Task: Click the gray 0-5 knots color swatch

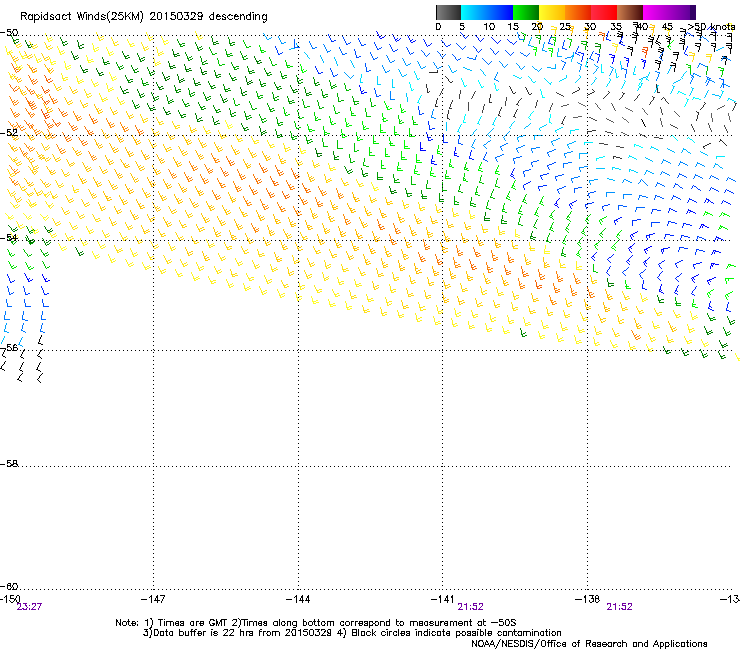Action: click(448, 12)
